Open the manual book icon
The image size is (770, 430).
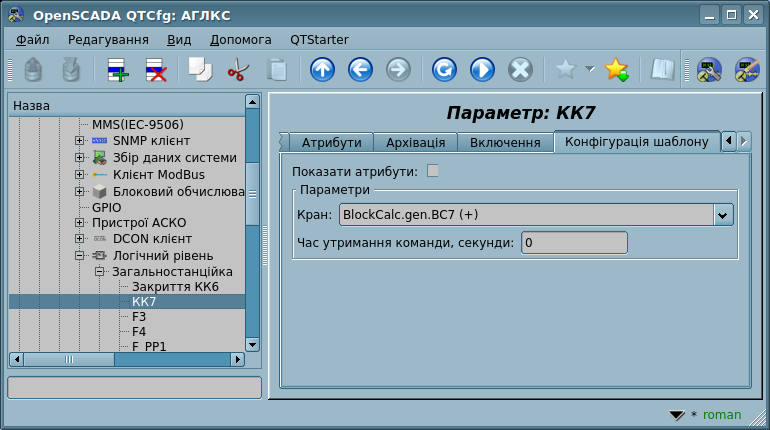pos(662,70)
